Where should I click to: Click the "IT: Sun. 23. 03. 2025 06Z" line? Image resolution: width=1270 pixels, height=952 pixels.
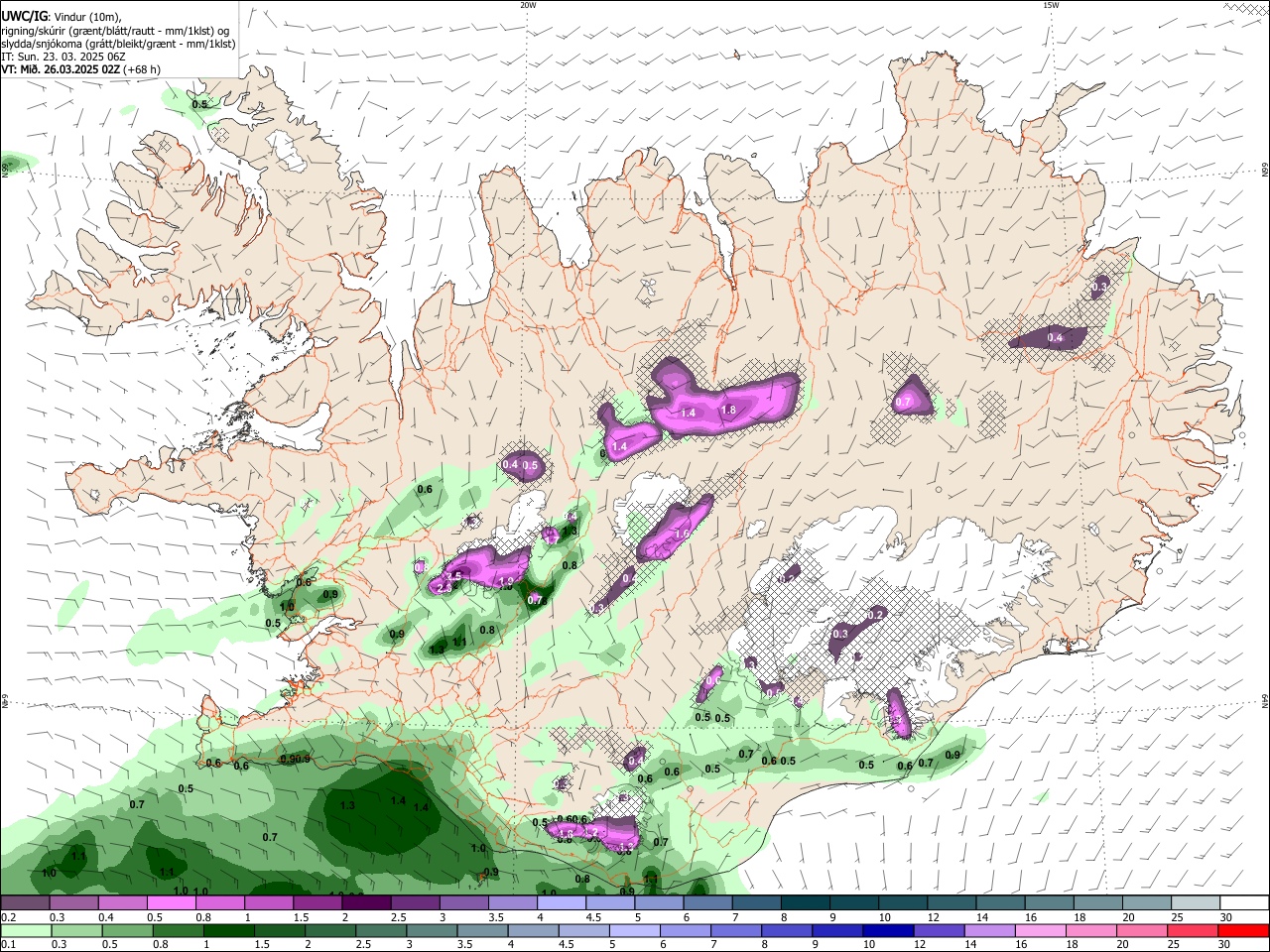point(63,57)
